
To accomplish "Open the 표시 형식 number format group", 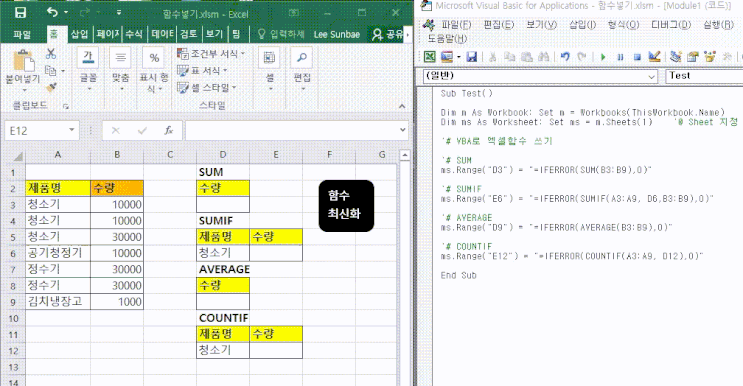I will (x=154, y=70).
